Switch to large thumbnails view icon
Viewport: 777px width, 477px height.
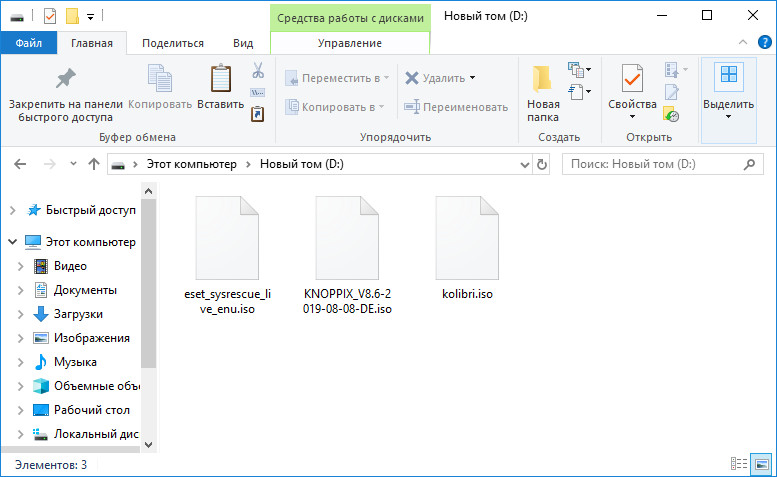click(x=761, y=464)
